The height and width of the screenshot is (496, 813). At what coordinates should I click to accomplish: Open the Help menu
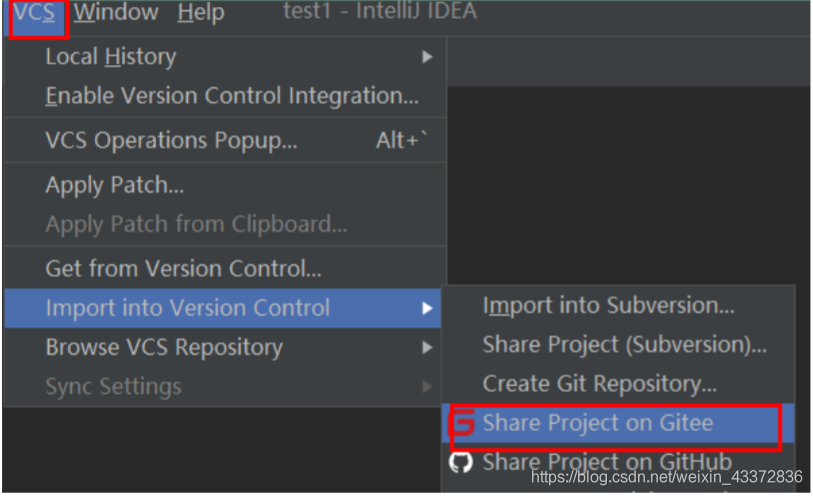[200, 13]
